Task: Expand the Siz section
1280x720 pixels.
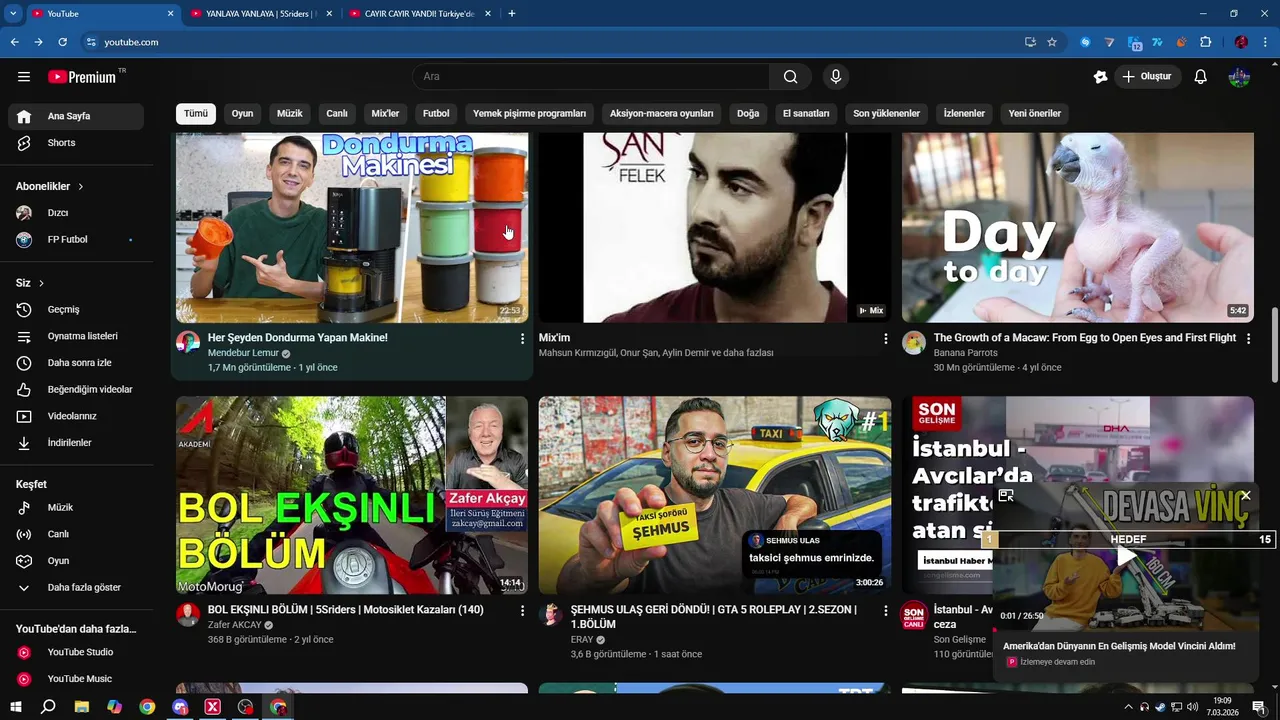Action: [30, 283]
